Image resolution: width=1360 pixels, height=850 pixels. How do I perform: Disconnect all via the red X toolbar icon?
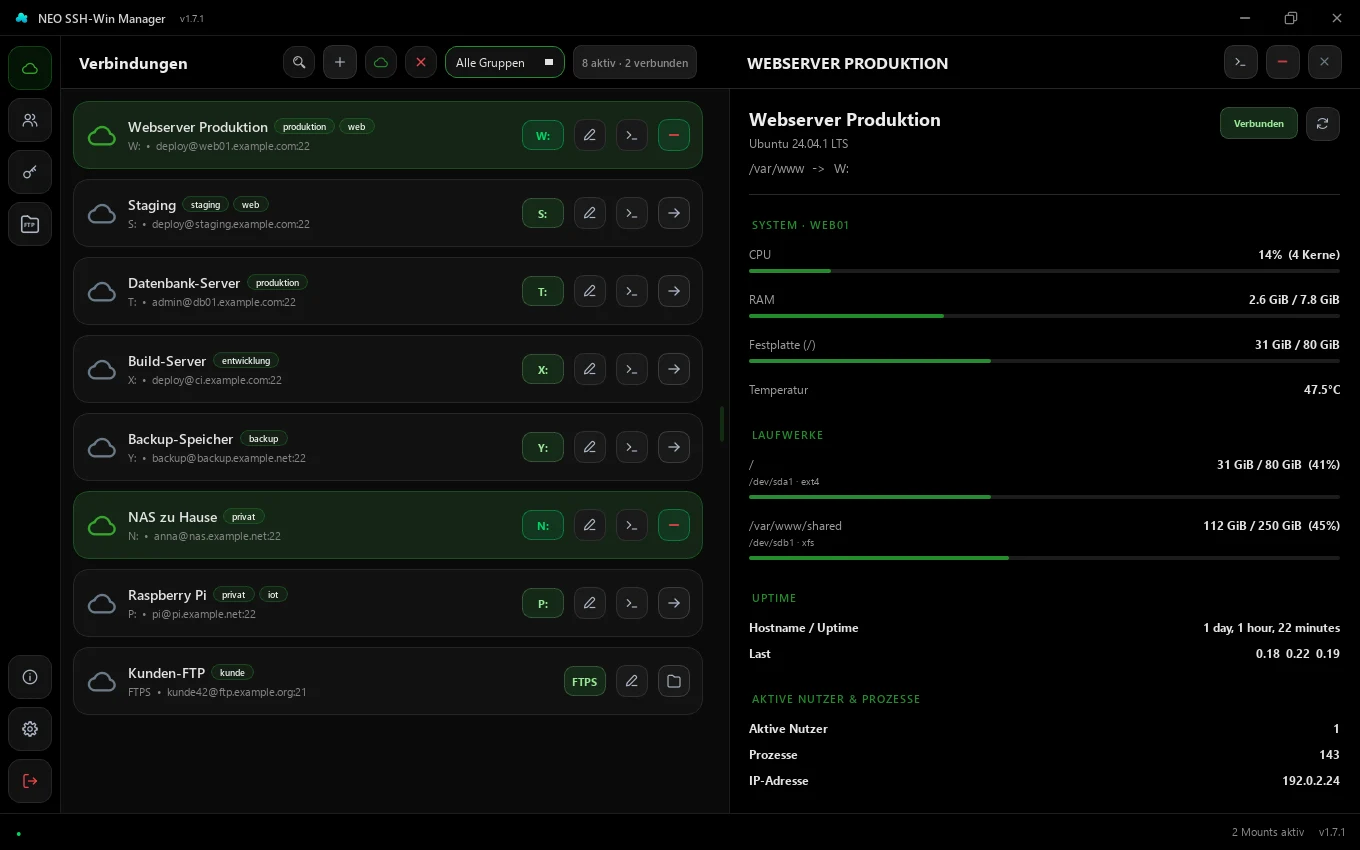pos(421,62)
